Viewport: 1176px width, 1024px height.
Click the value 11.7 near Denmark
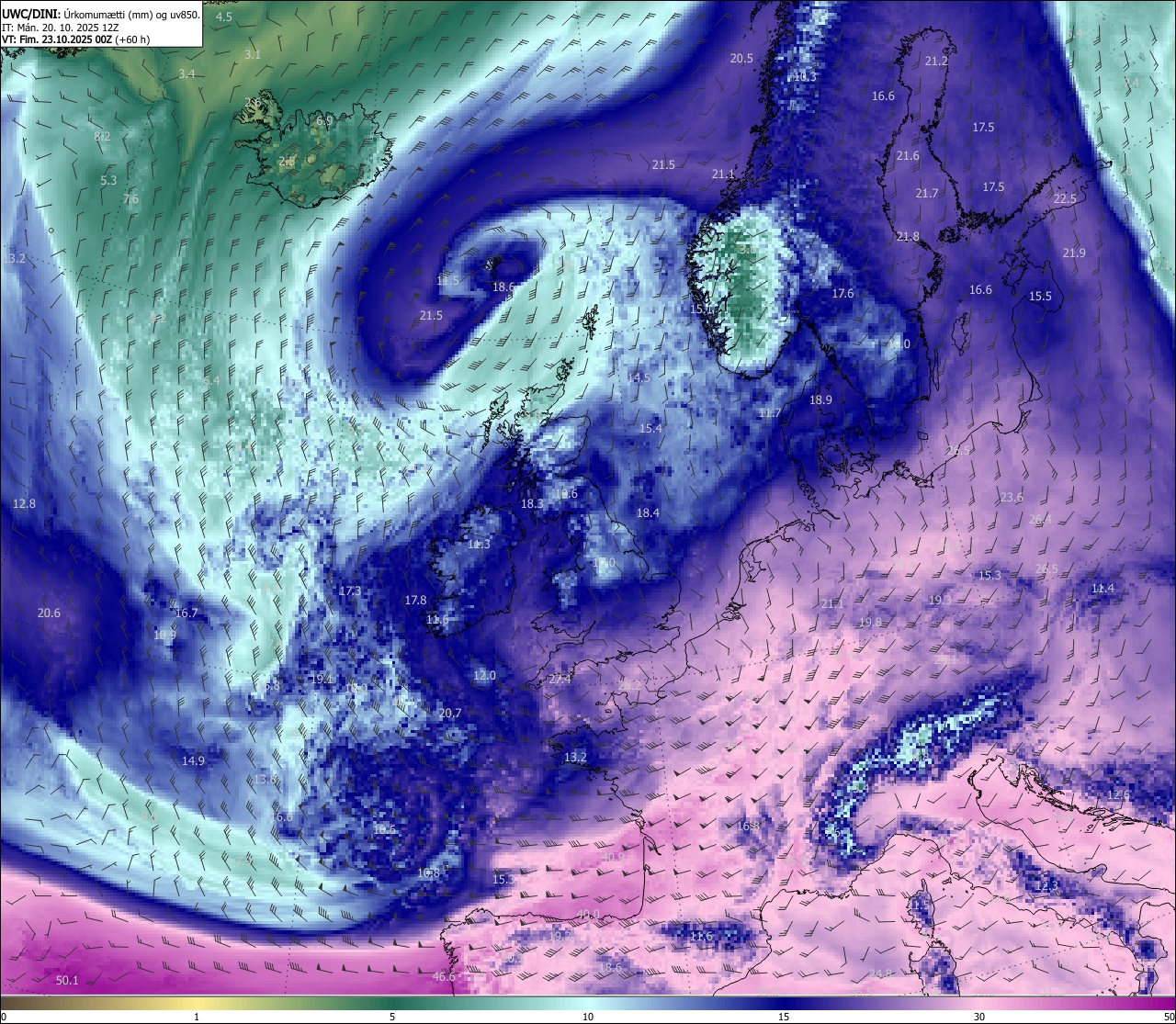[770, 413]
